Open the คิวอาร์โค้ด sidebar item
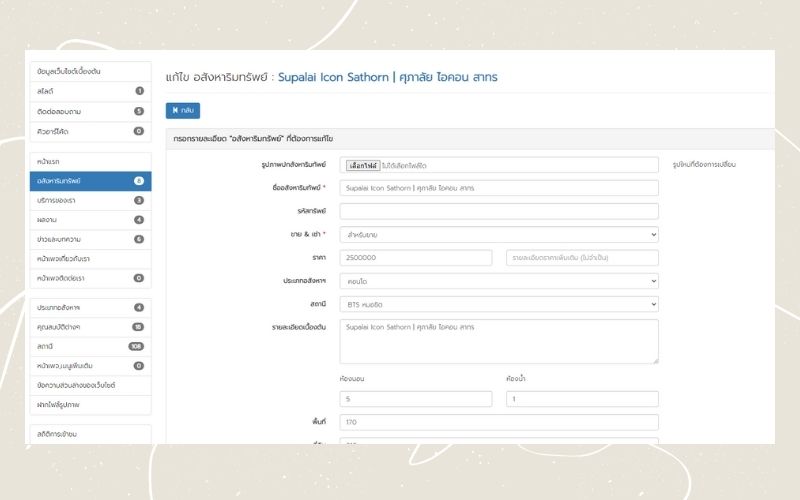 [91, 131]
